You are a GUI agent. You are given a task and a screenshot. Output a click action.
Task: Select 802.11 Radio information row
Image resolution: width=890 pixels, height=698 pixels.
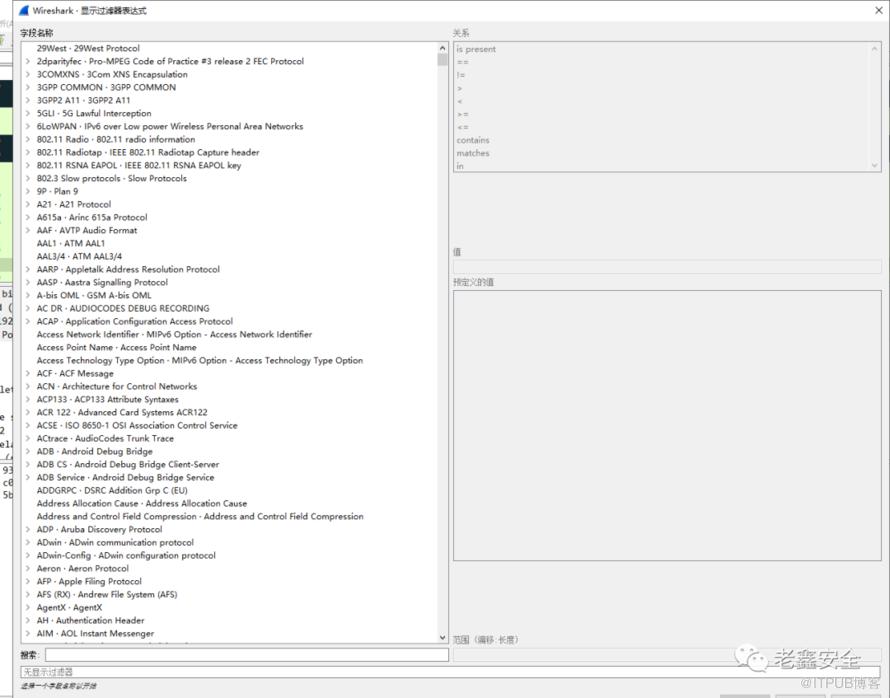(x=116, y=140)
